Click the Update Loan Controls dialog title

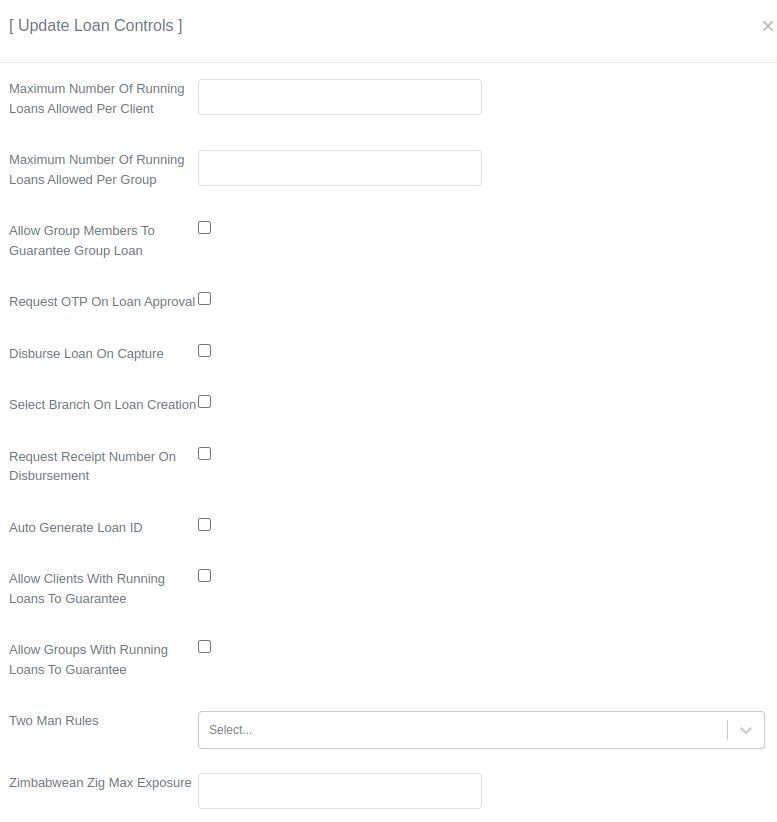click(x=96, y=26)
